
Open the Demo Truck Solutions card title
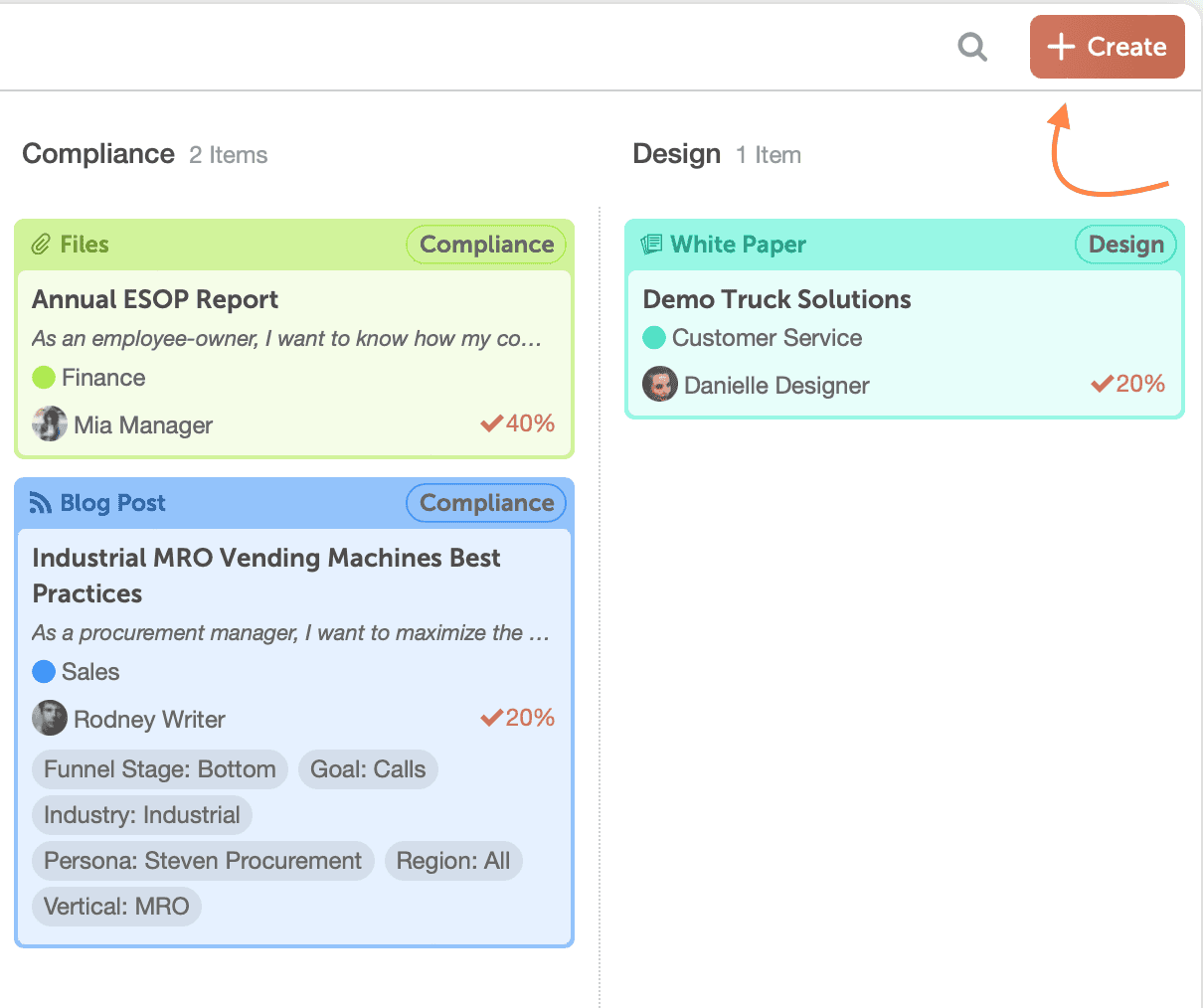(776, 298)
